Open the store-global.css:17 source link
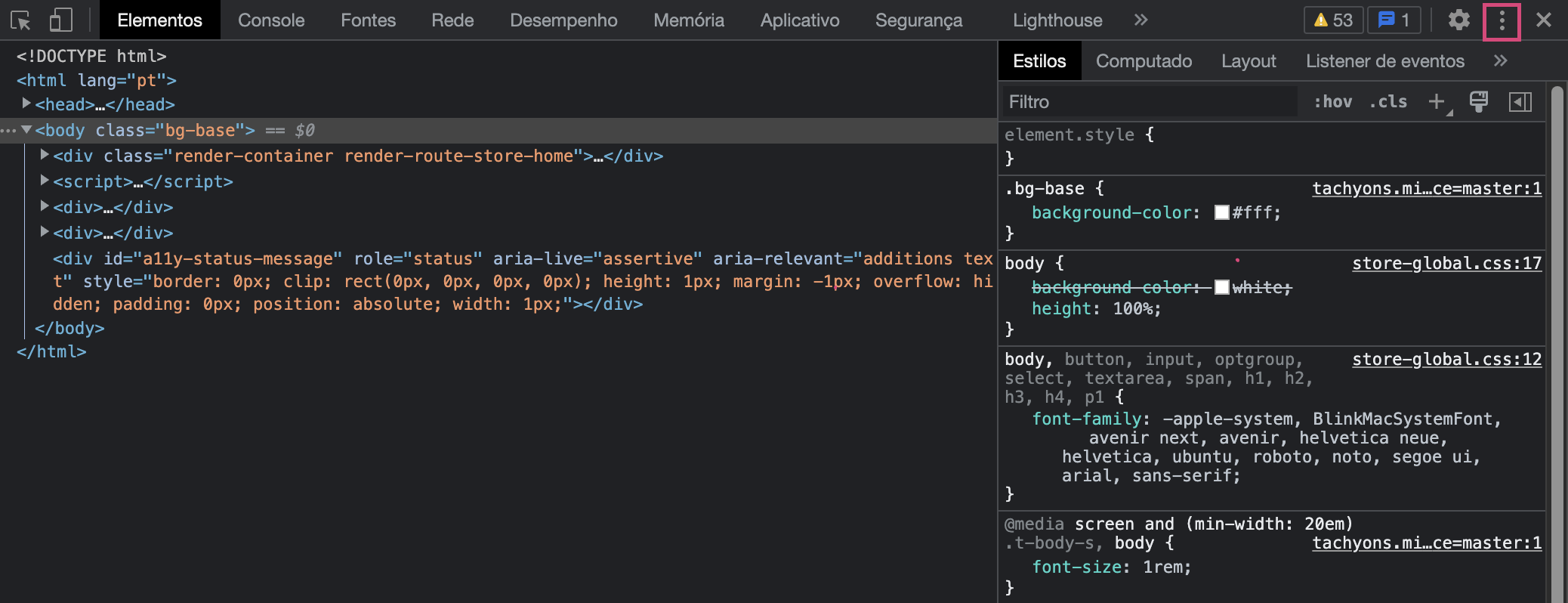Screen dimensions: 1568x603 [x=1446, y=263]
